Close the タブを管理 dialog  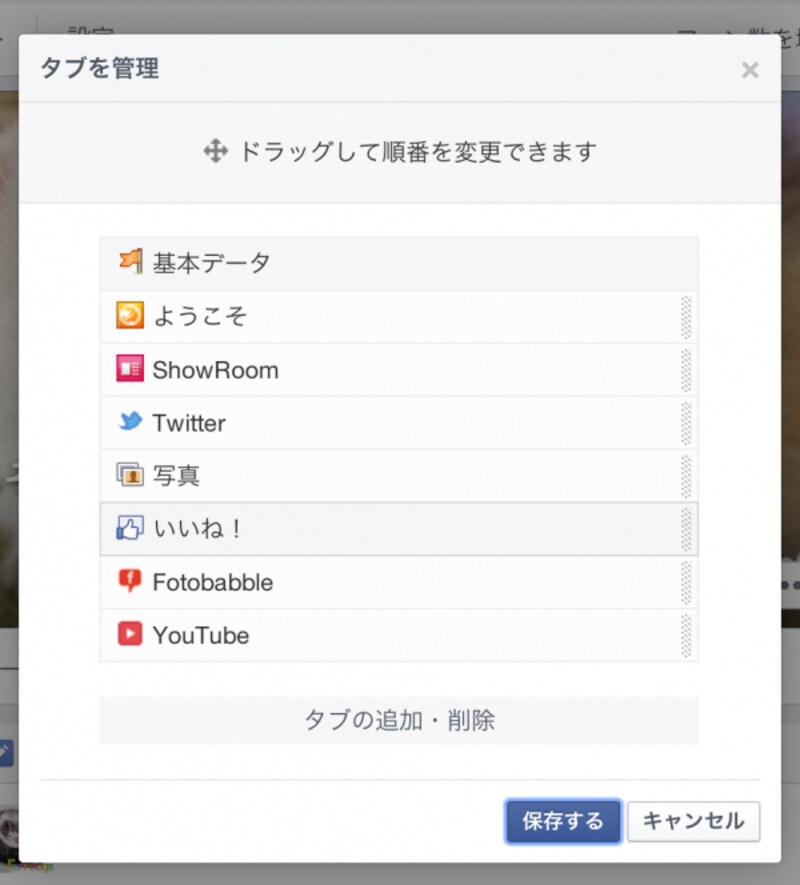[x=750, y=70]
